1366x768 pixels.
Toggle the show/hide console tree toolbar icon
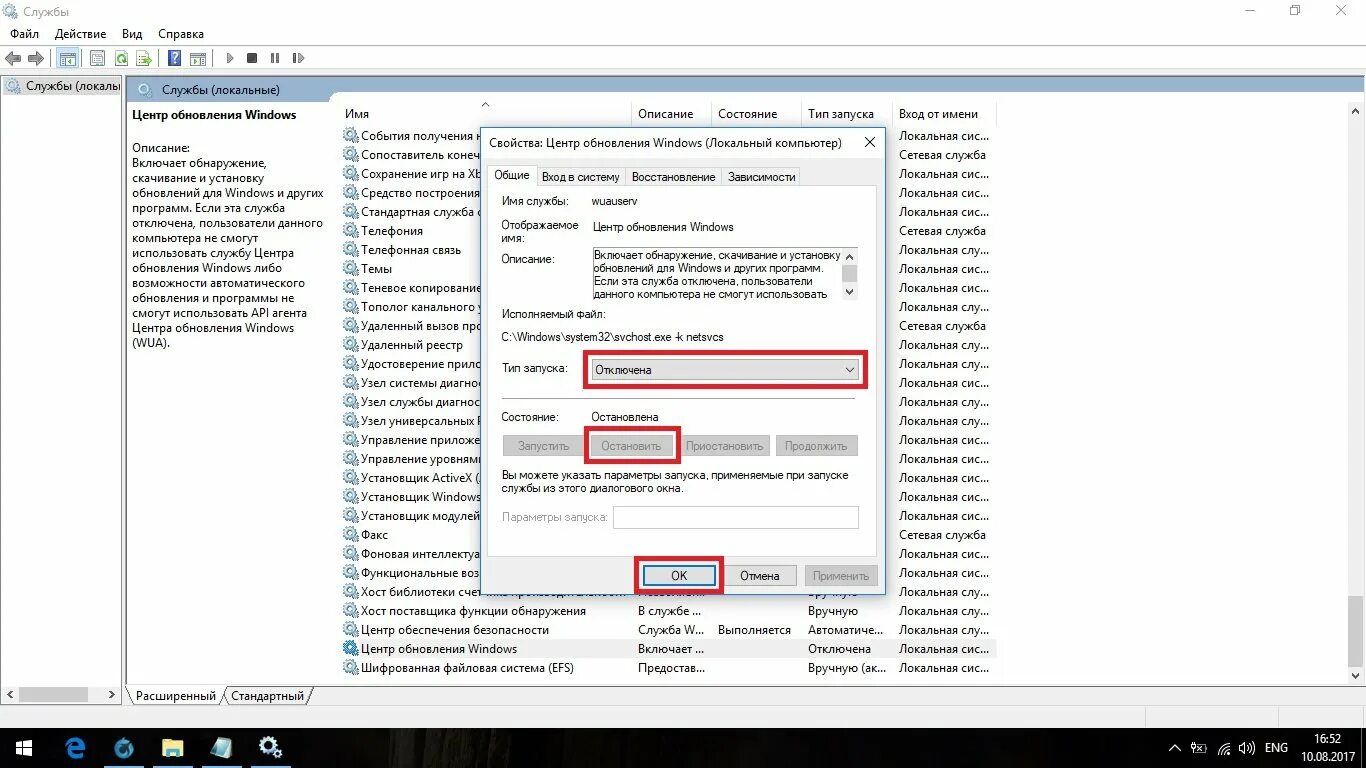pos(68,59)
